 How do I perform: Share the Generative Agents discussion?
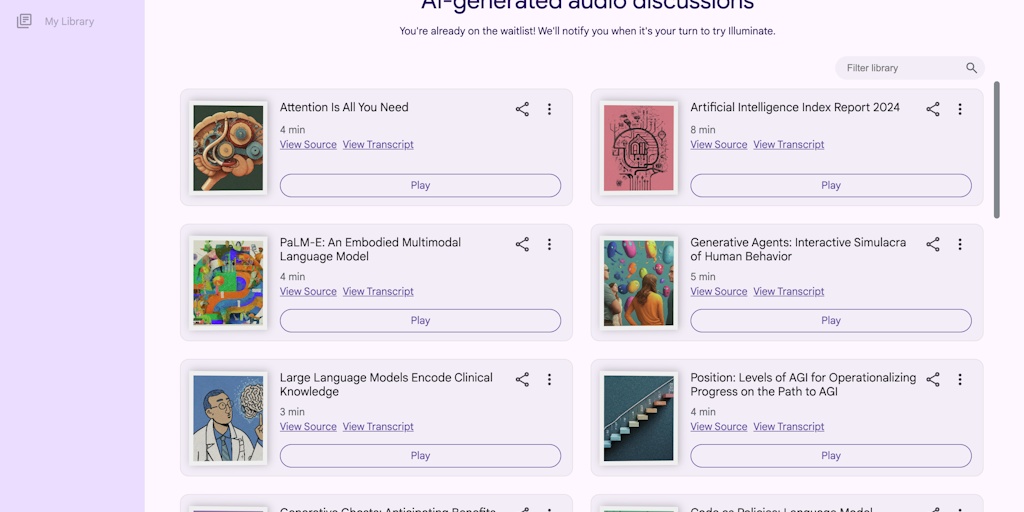click(x=933, y=244)
